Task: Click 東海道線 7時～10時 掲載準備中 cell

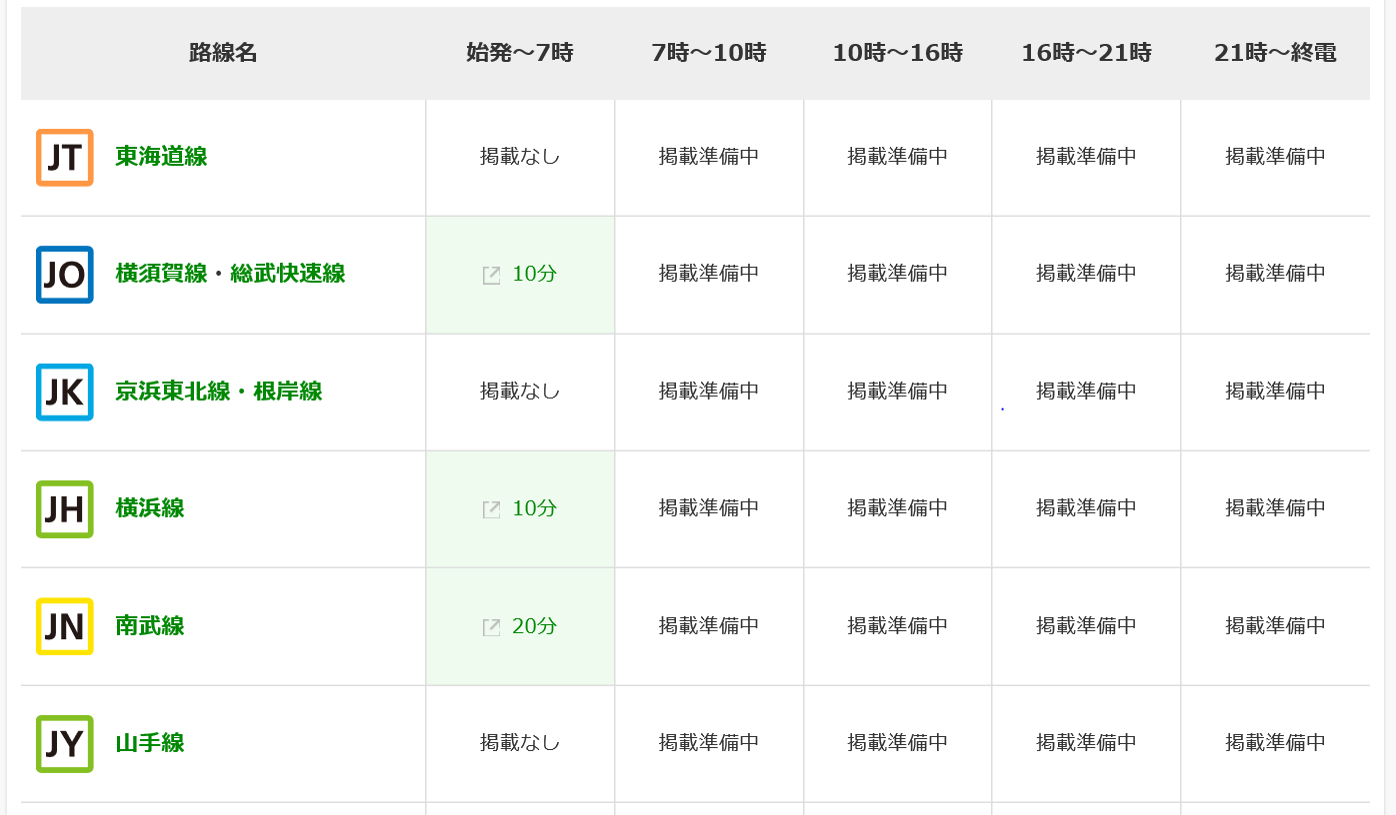Action: tap(709, 157)
